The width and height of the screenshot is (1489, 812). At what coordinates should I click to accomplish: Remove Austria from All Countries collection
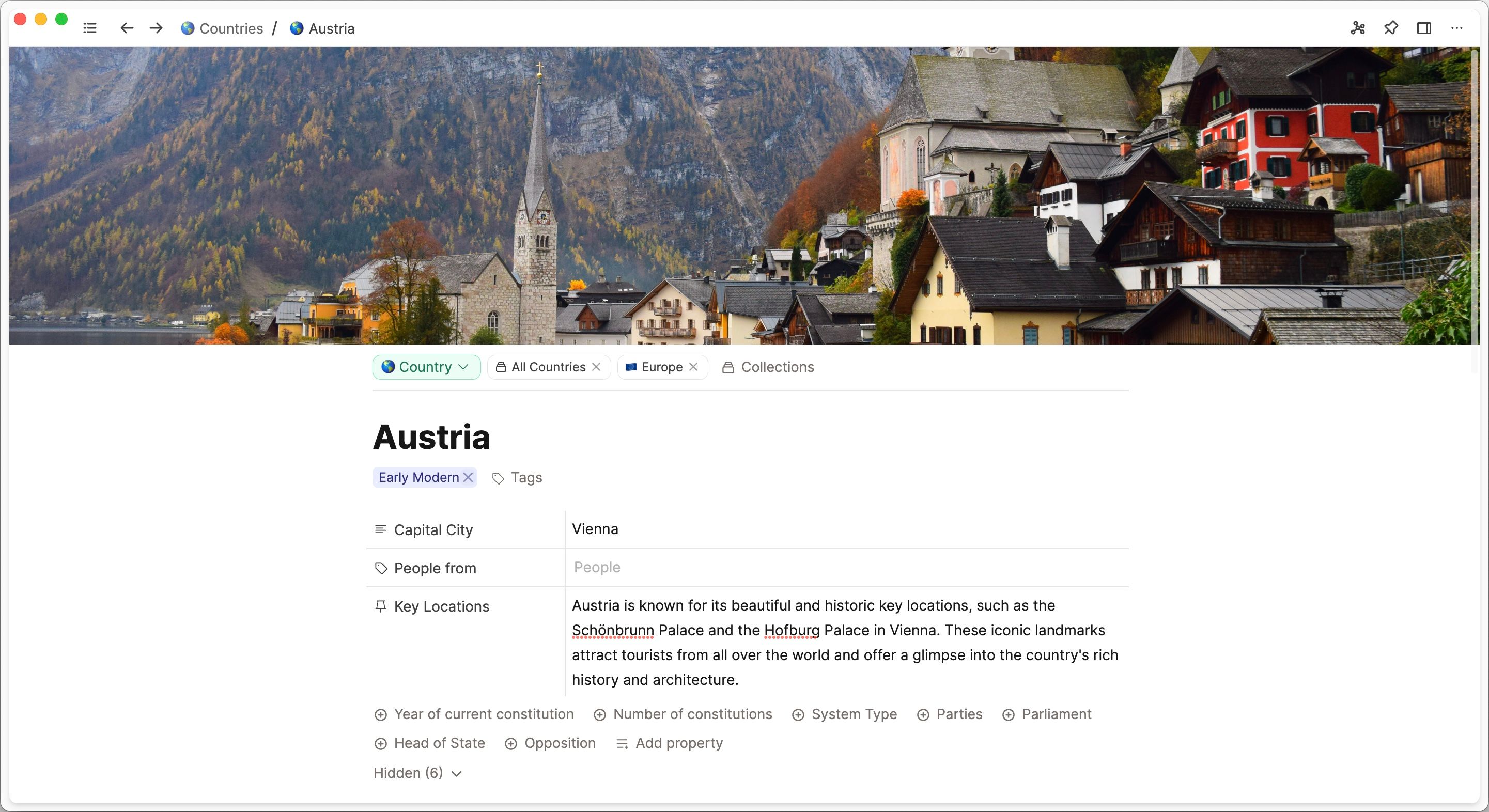point(597,367)
